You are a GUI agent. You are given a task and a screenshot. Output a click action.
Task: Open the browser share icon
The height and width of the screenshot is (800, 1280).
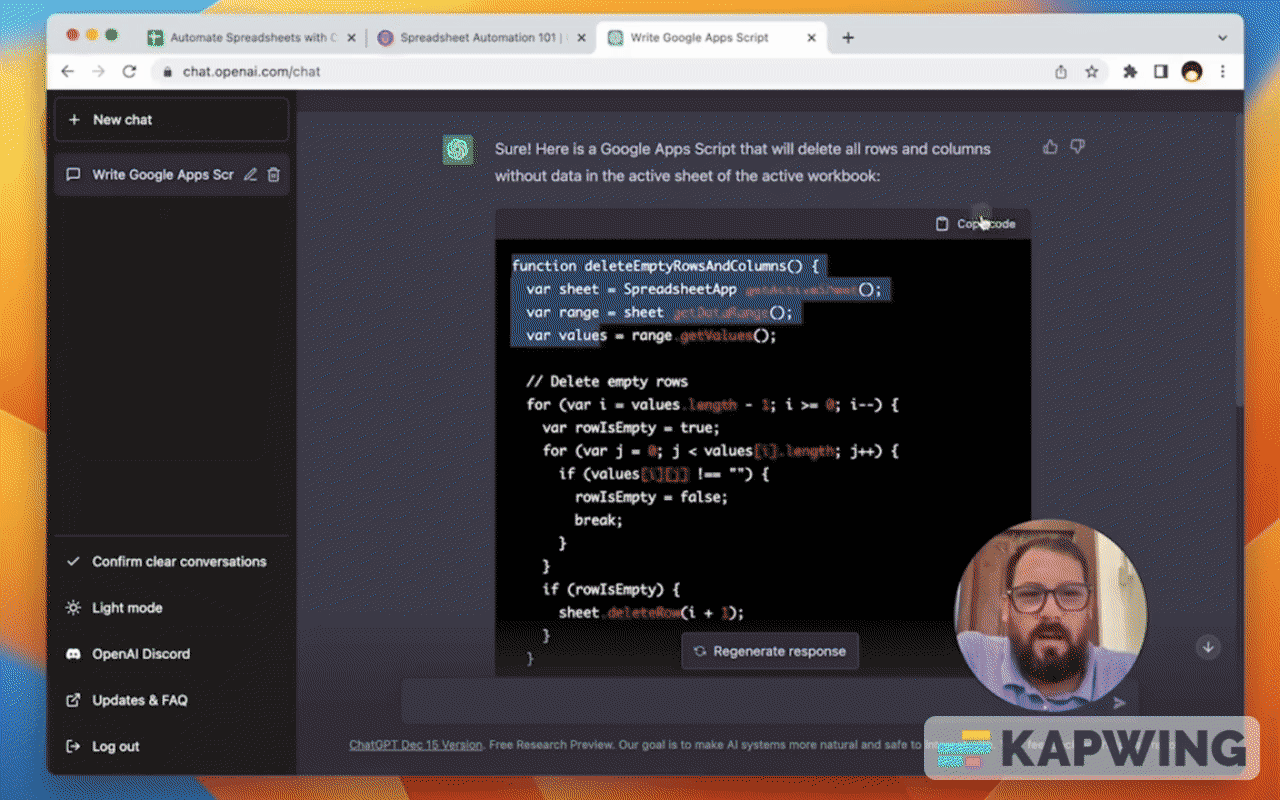point(1061,72)
